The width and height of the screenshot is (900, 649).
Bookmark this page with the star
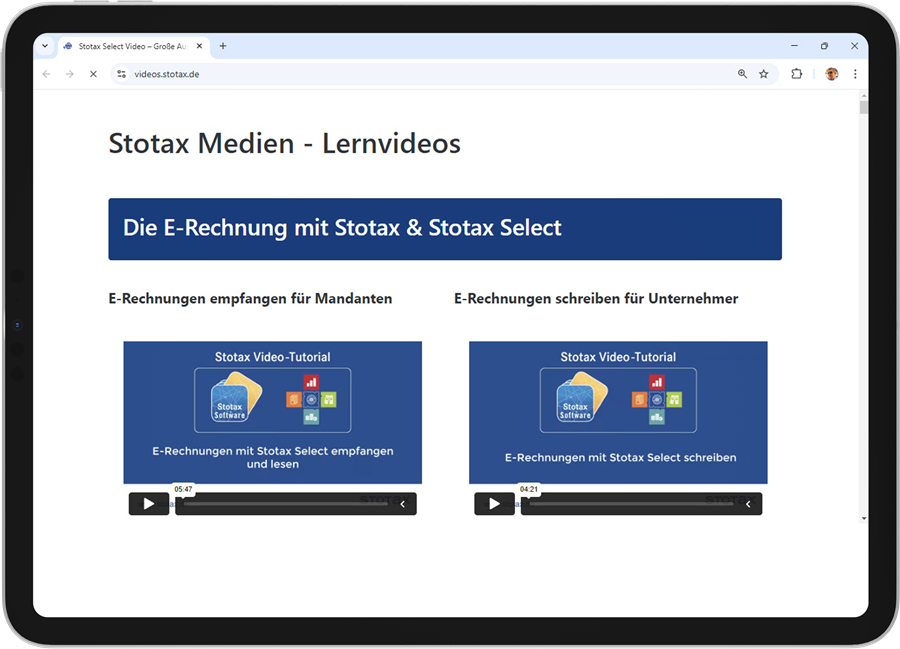[x=763, y=74]
